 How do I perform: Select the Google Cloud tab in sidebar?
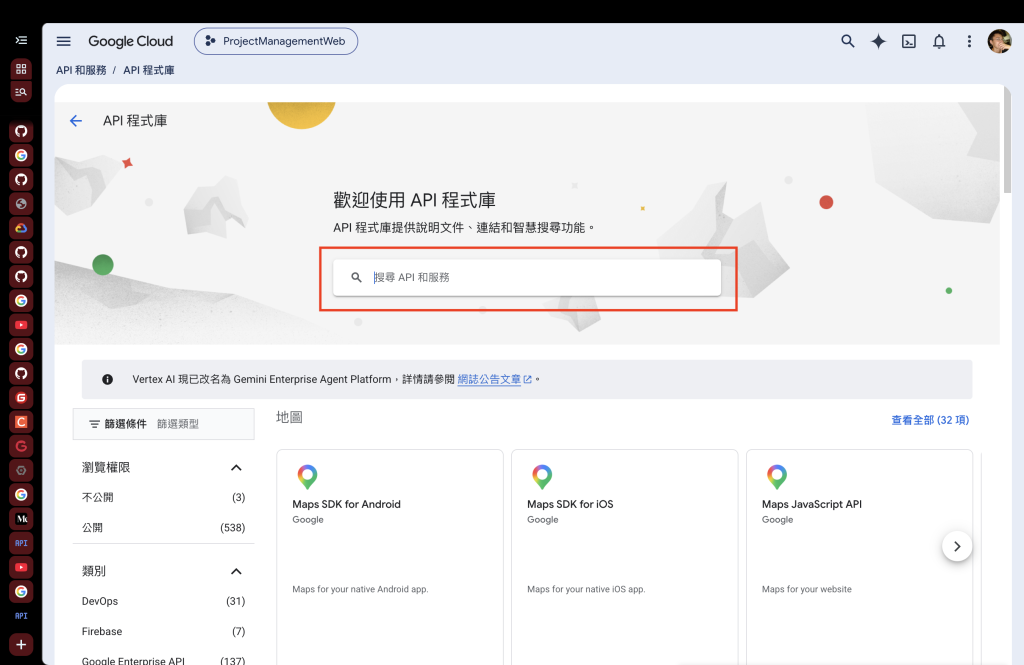coord(21,228)
